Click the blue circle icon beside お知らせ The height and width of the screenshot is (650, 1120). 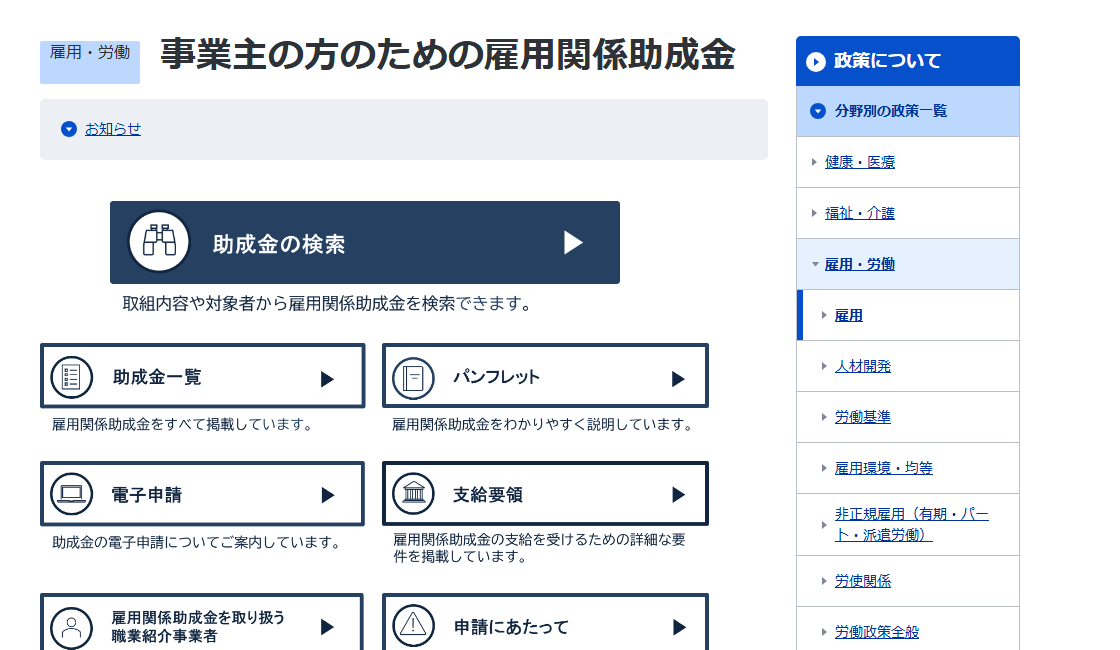click(69, 129)
